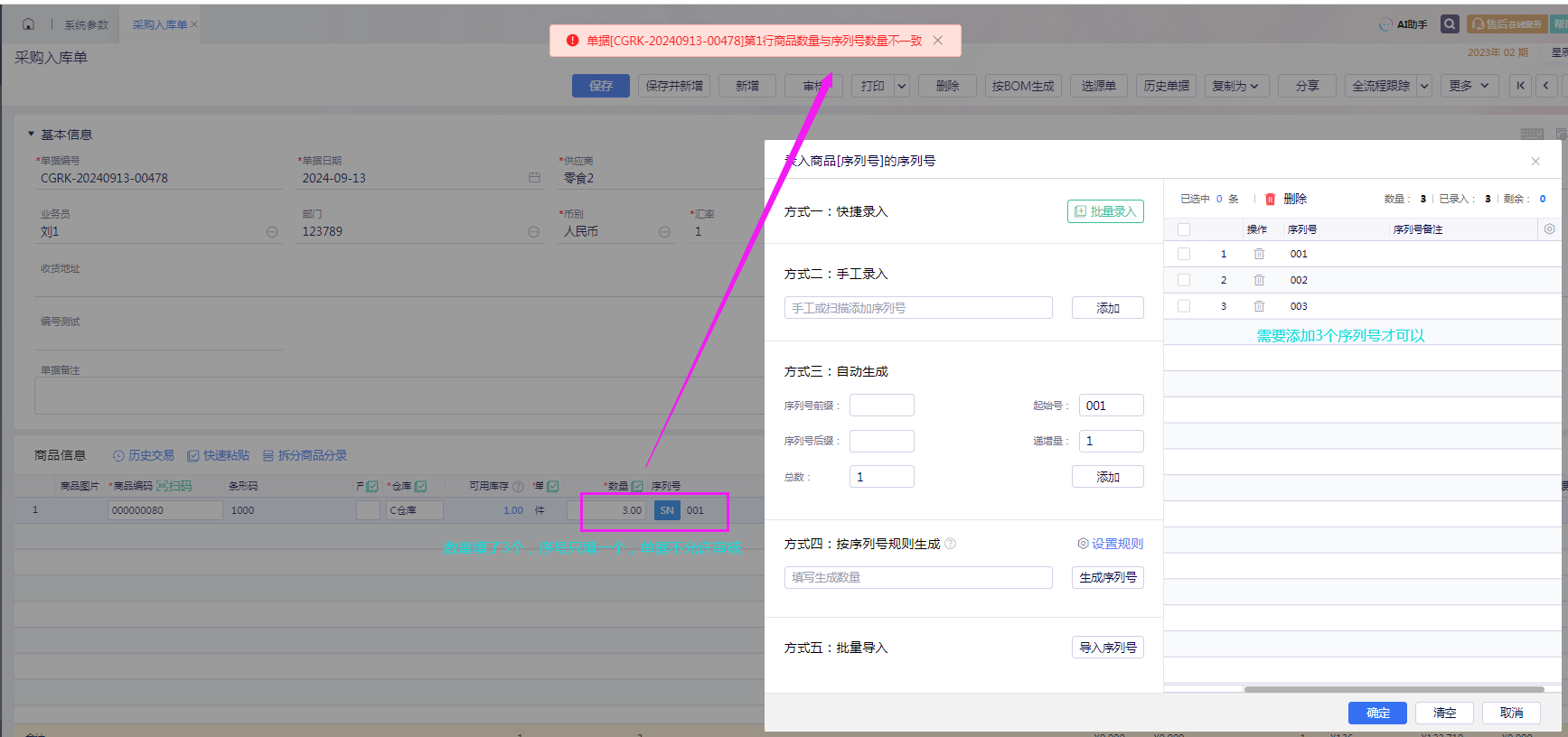Screen dimensions: 1568x737
Task: Click the SN serial number icon in product row
Action: (x=667, y=510)
